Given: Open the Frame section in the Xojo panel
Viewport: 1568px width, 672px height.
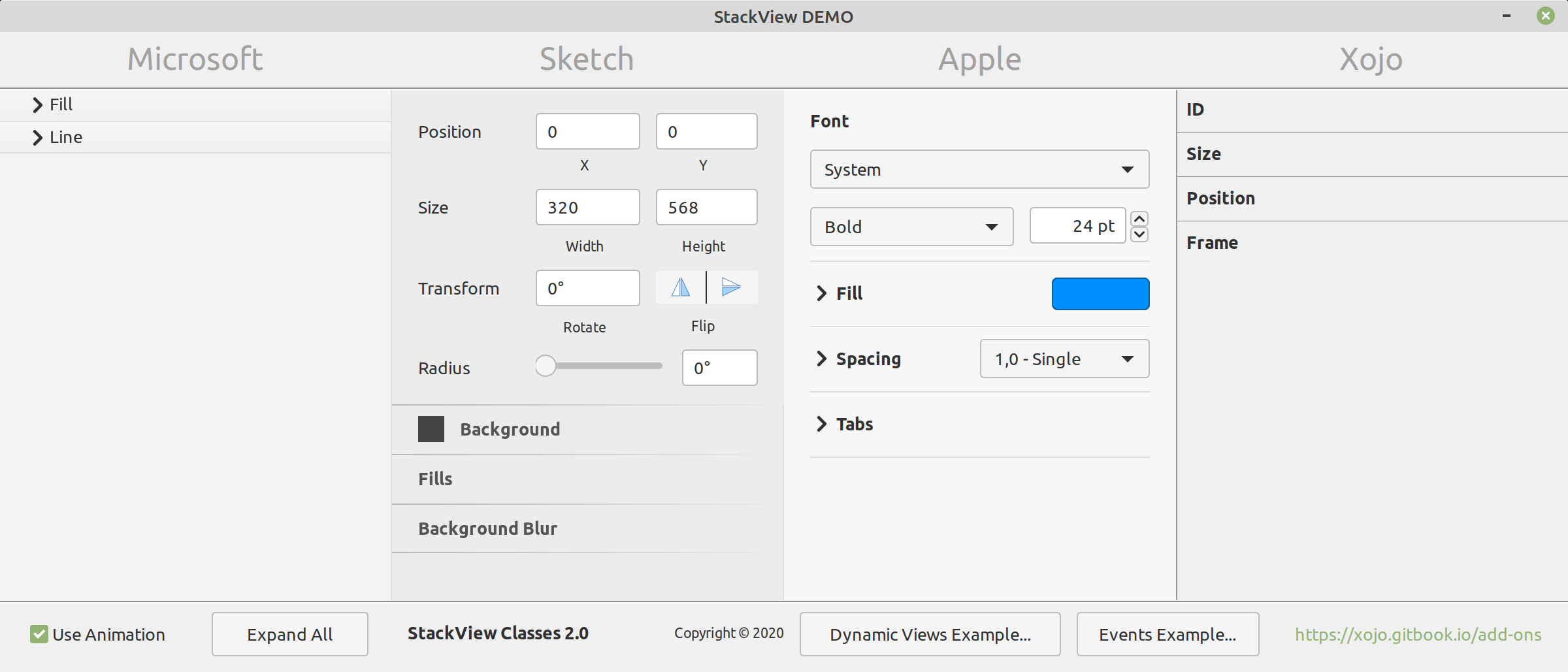Looking at the screenshot, I should point(1372,243).
